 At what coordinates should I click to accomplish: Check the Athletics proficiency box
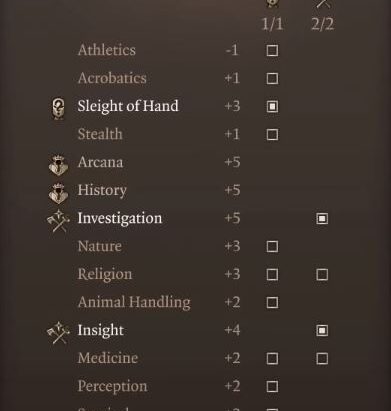(x=272, y=51)
